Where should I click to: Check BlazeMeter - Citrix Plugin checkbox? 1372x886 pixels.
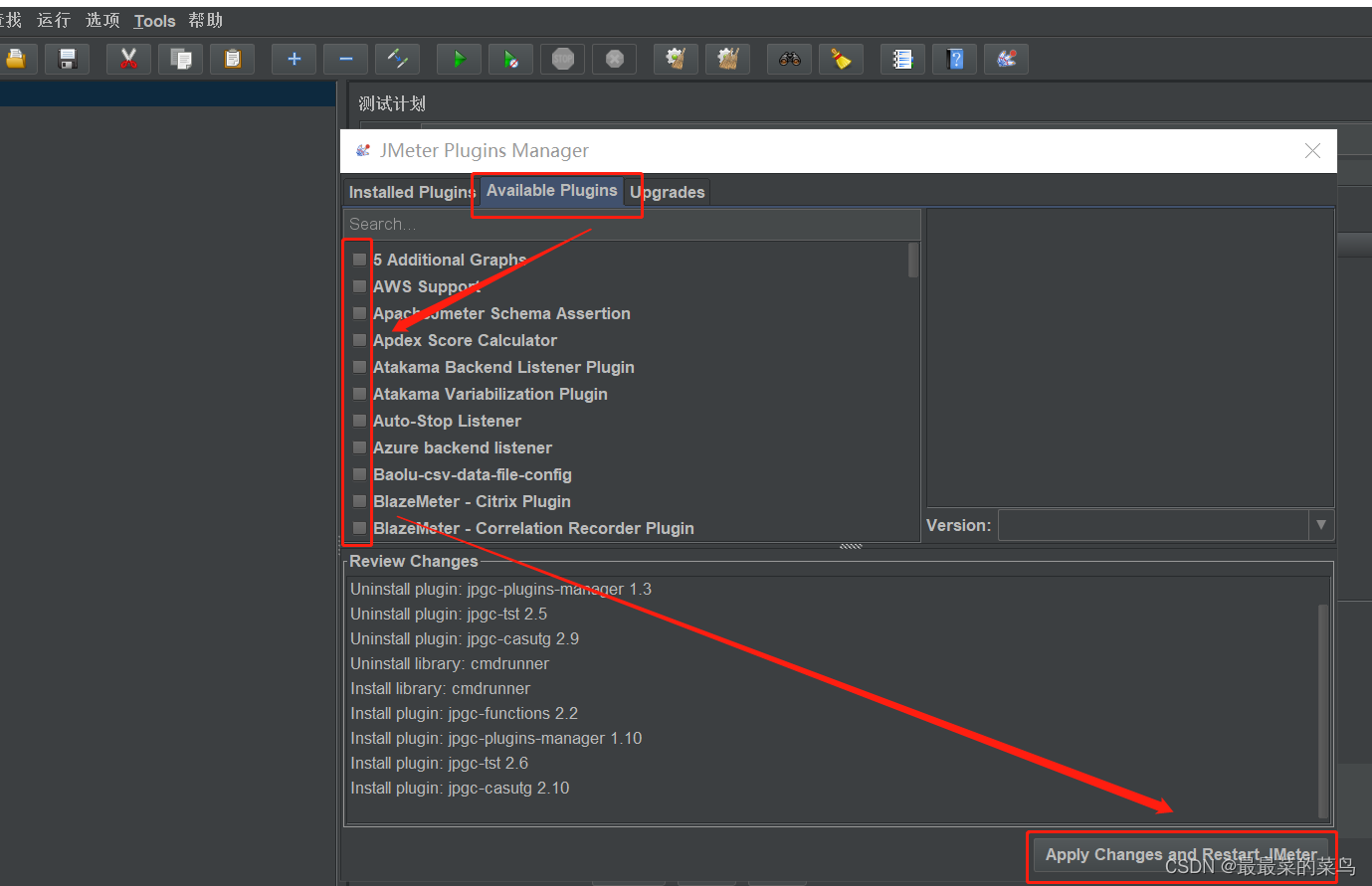tap(359, 501)
